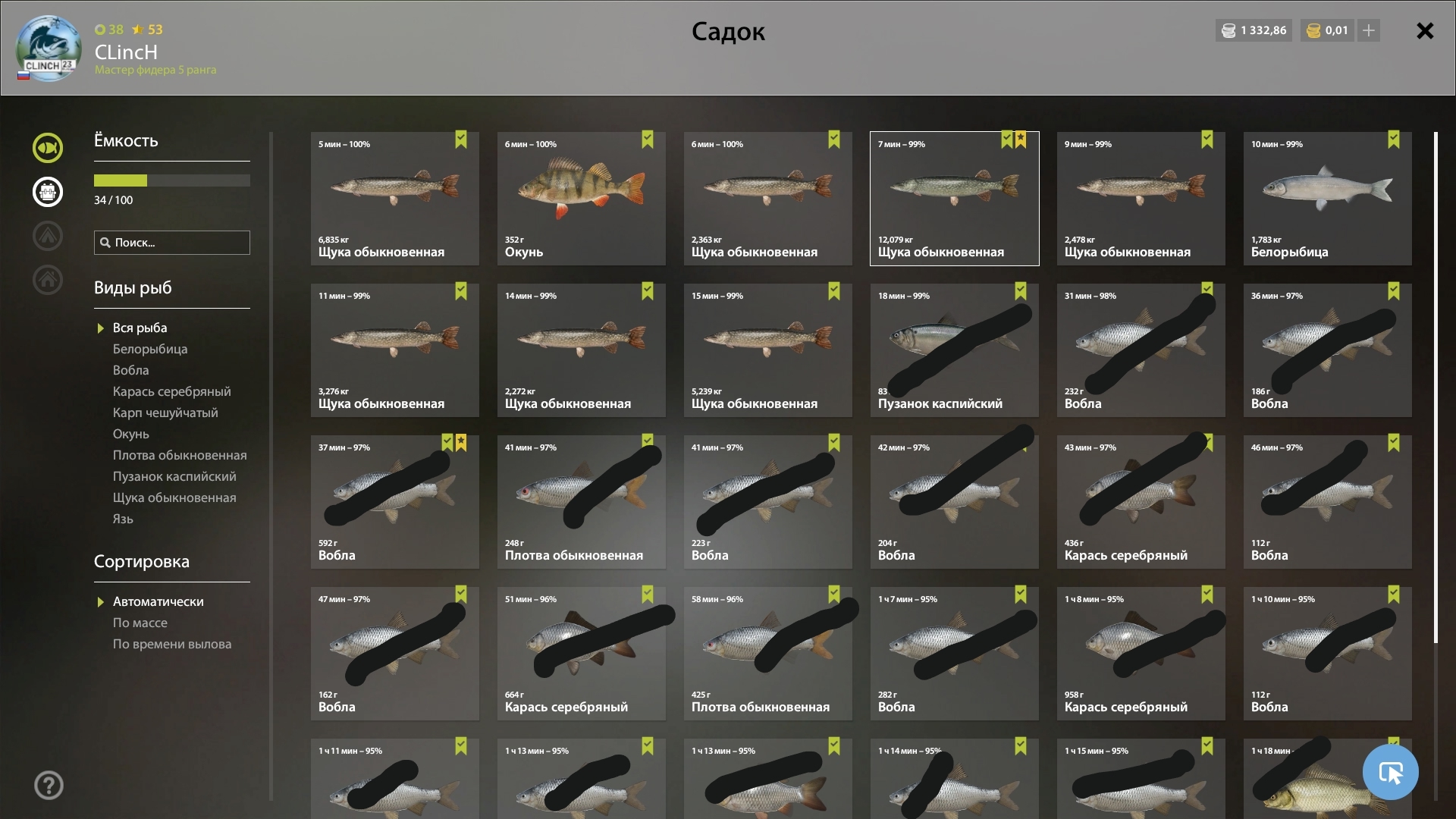Image resolution: width=1456 pixels, height=819 pixels.
Task: Select the second round sidebar icon
Action: click(48, 192)
